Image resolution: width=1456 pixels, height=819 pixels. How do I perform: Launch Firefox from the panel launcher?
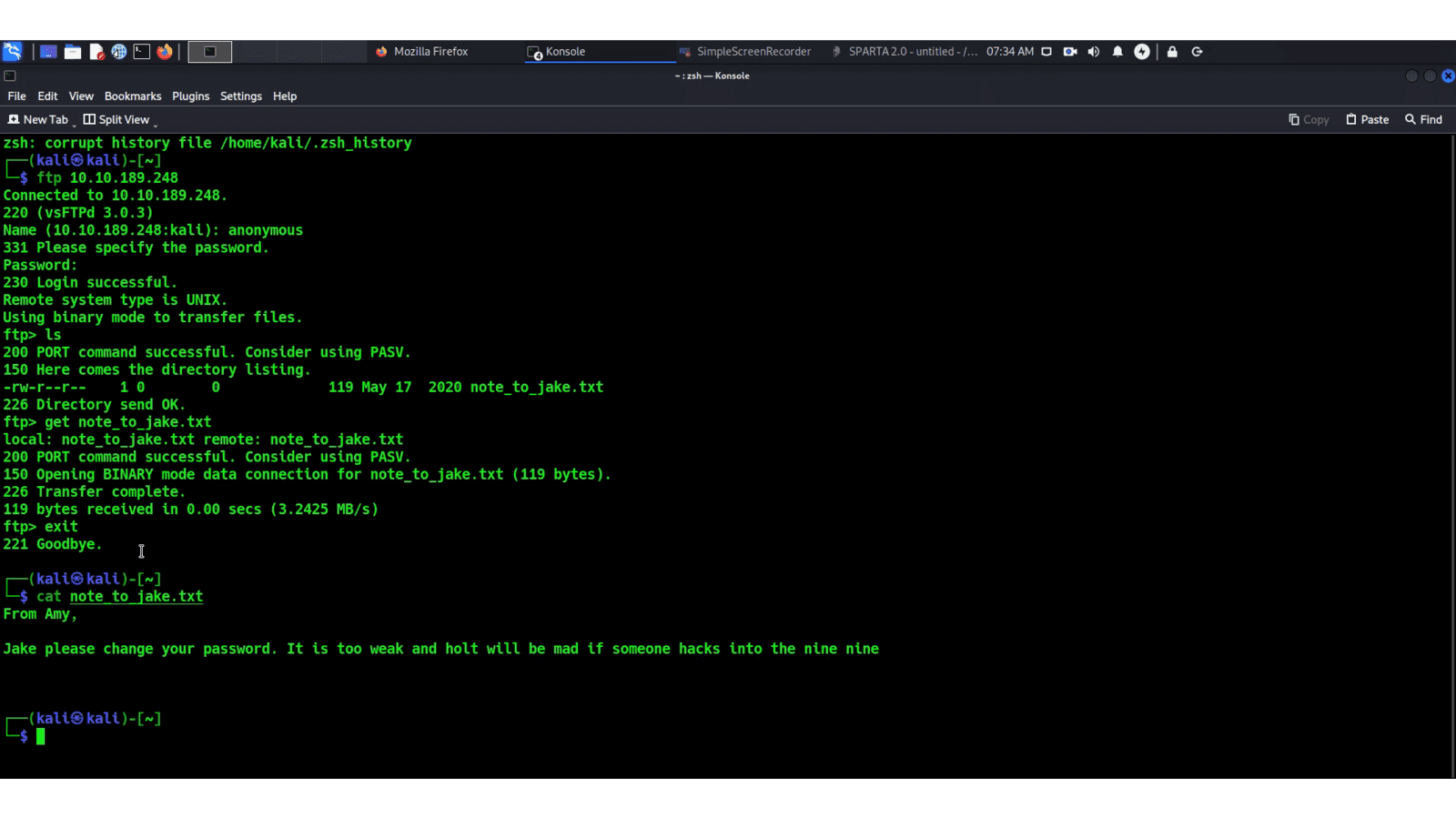165,52
